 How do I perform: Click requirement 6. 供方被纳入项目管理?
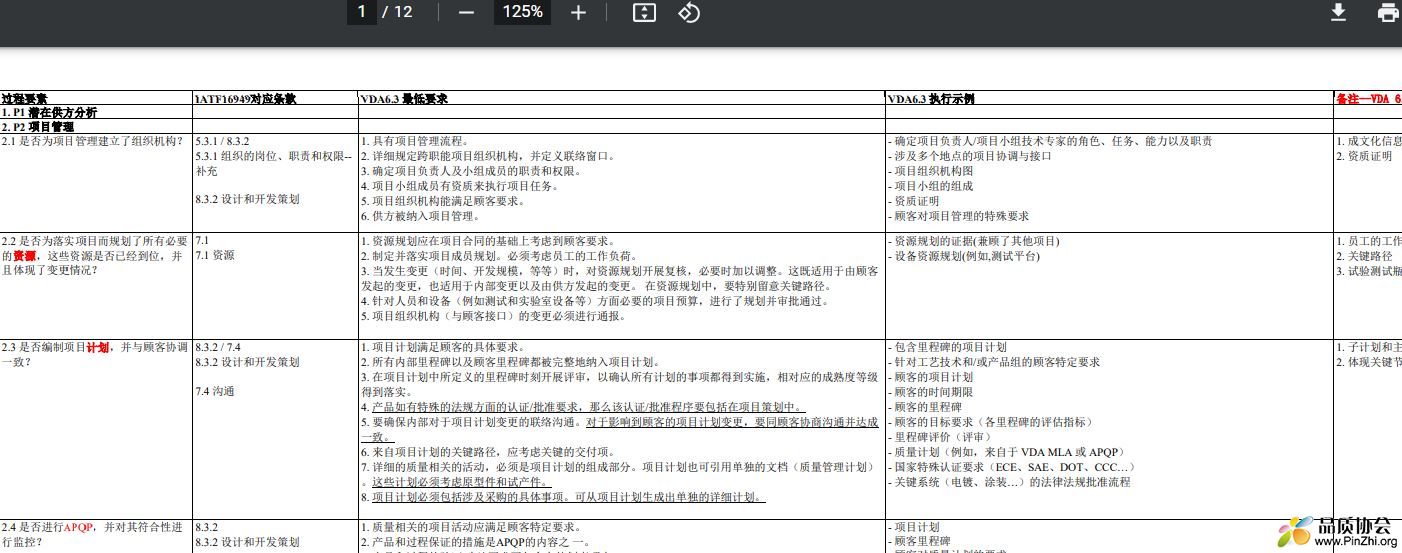point(421,216)
